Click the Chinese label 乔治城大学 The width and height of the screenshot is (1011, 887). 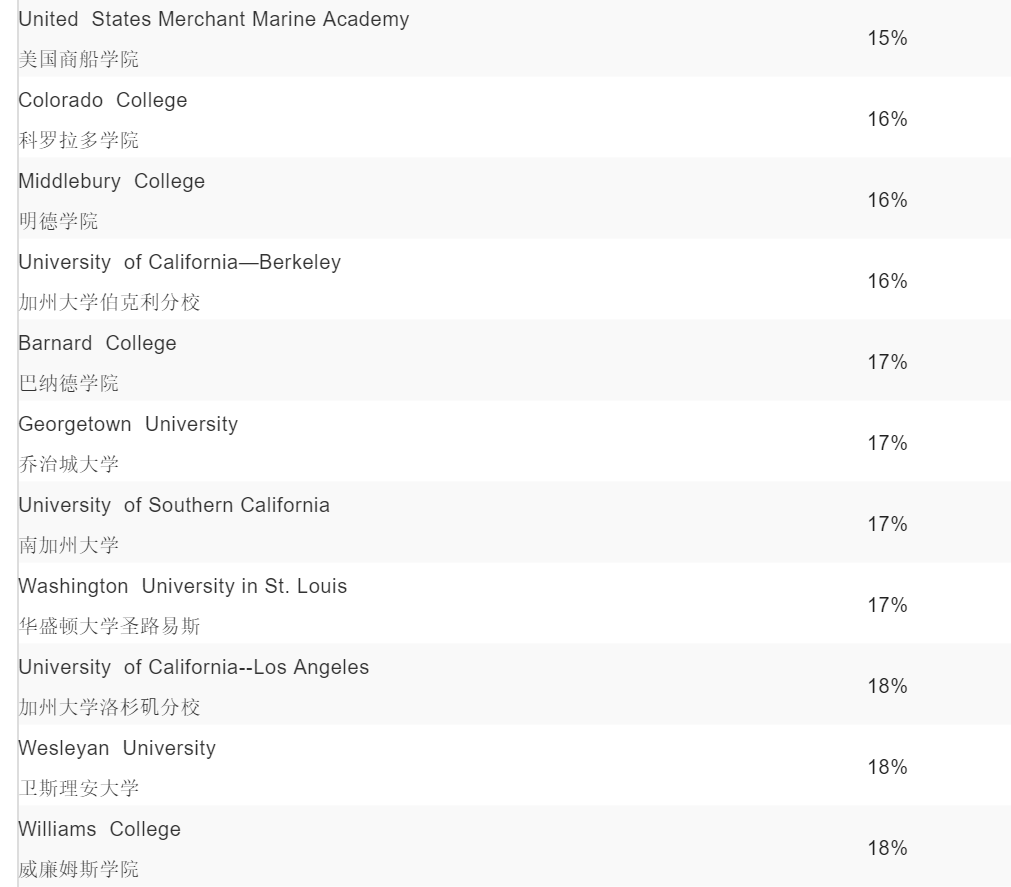coord(69,464)
